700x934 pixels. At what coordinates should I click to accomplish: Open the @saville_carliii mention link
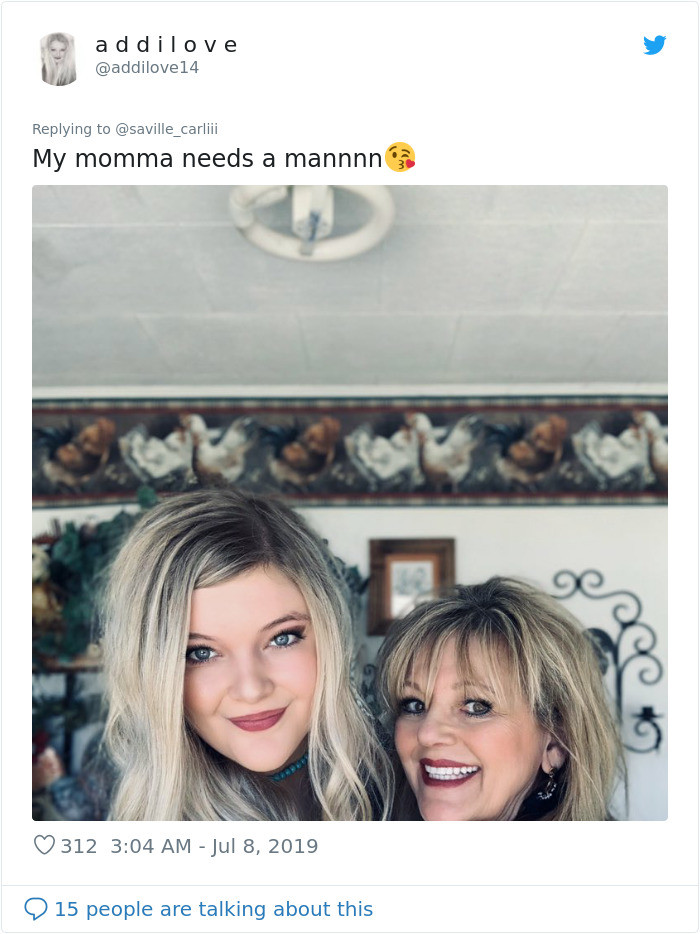(x=166, y=129)
